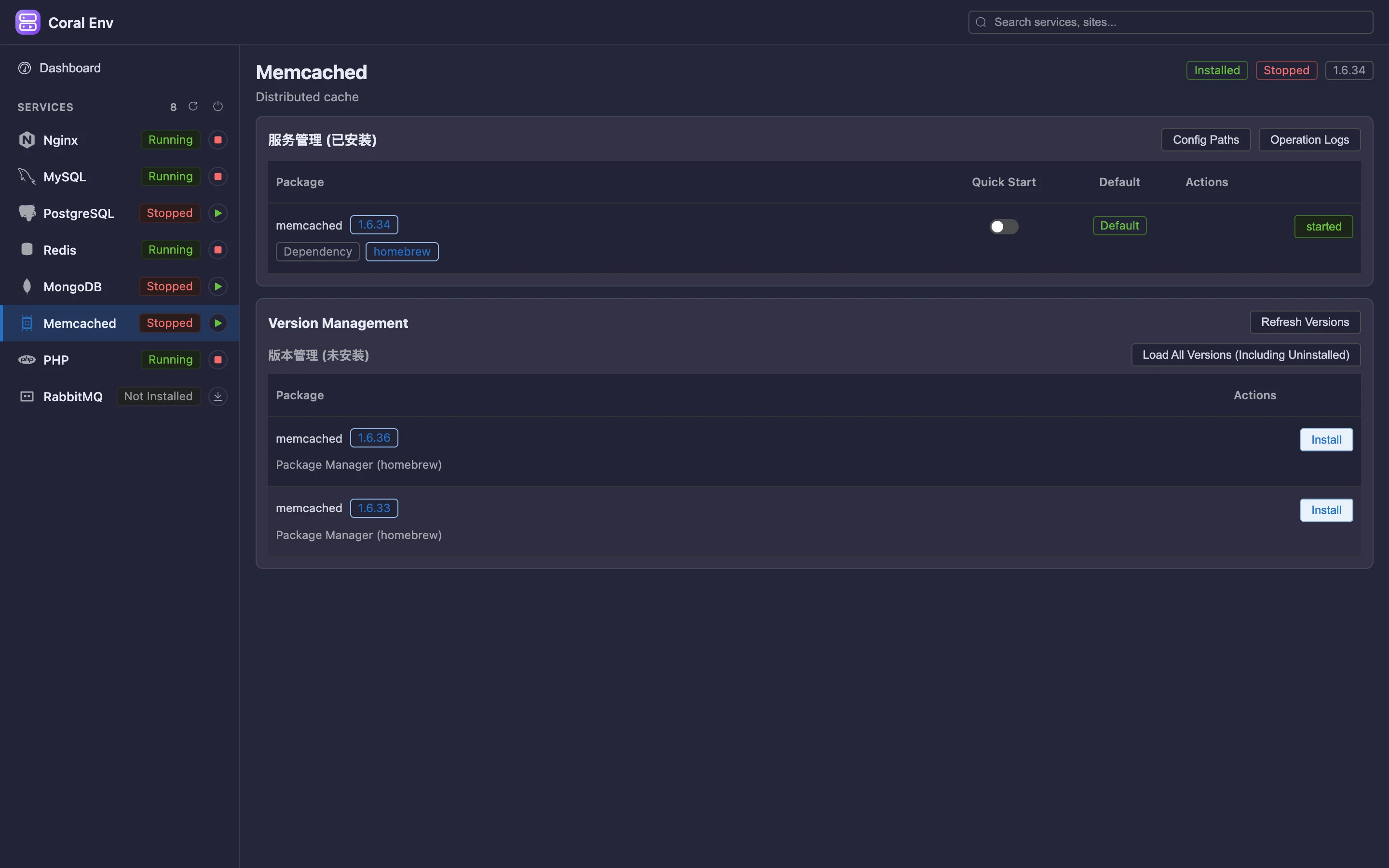Click the search magnifier icon
The width and height of the screenshot is (1389, 868).
(981, 22)
